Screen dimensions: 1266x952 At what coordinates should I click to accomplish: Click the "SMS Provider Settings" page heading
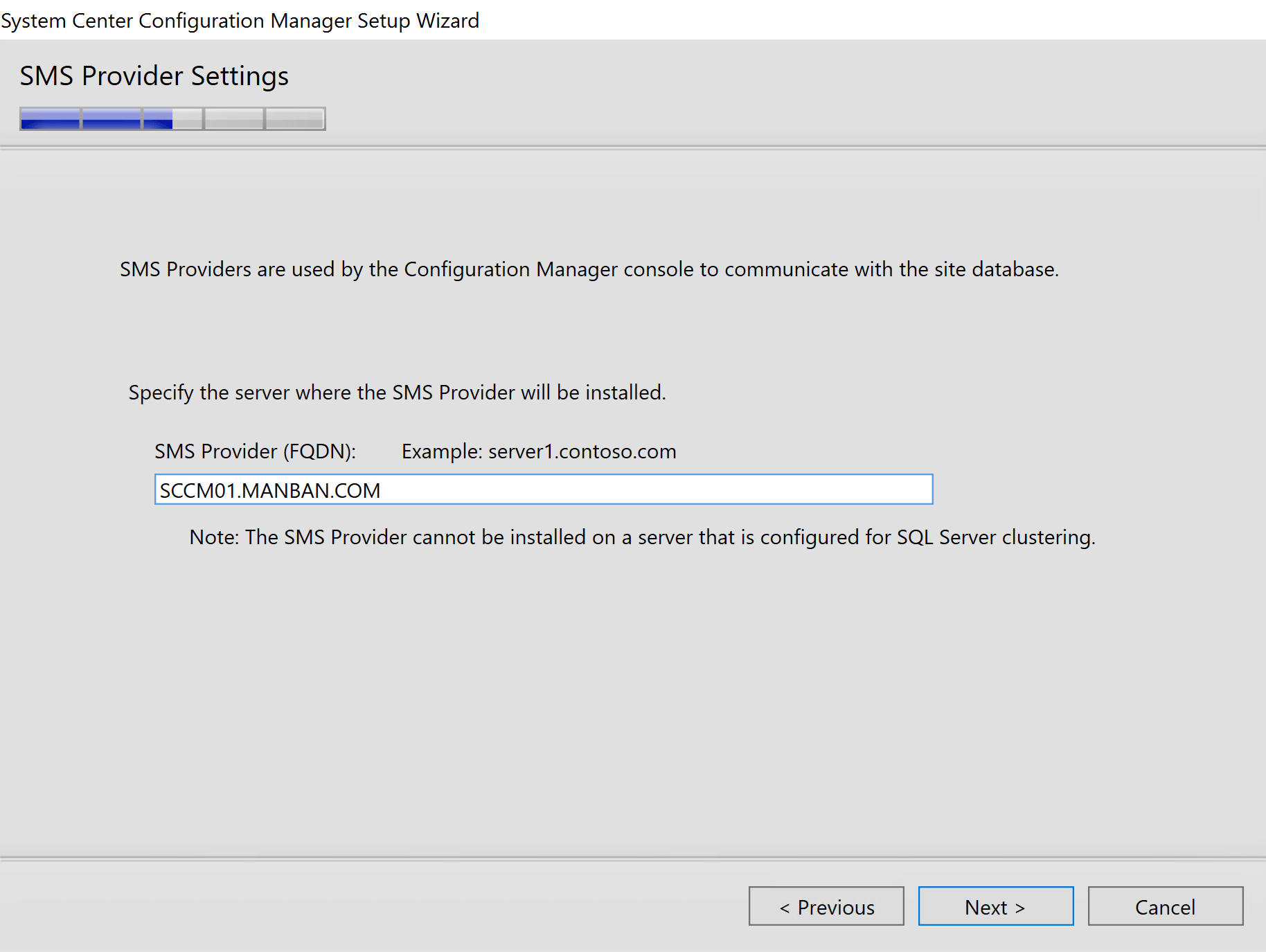154,76
